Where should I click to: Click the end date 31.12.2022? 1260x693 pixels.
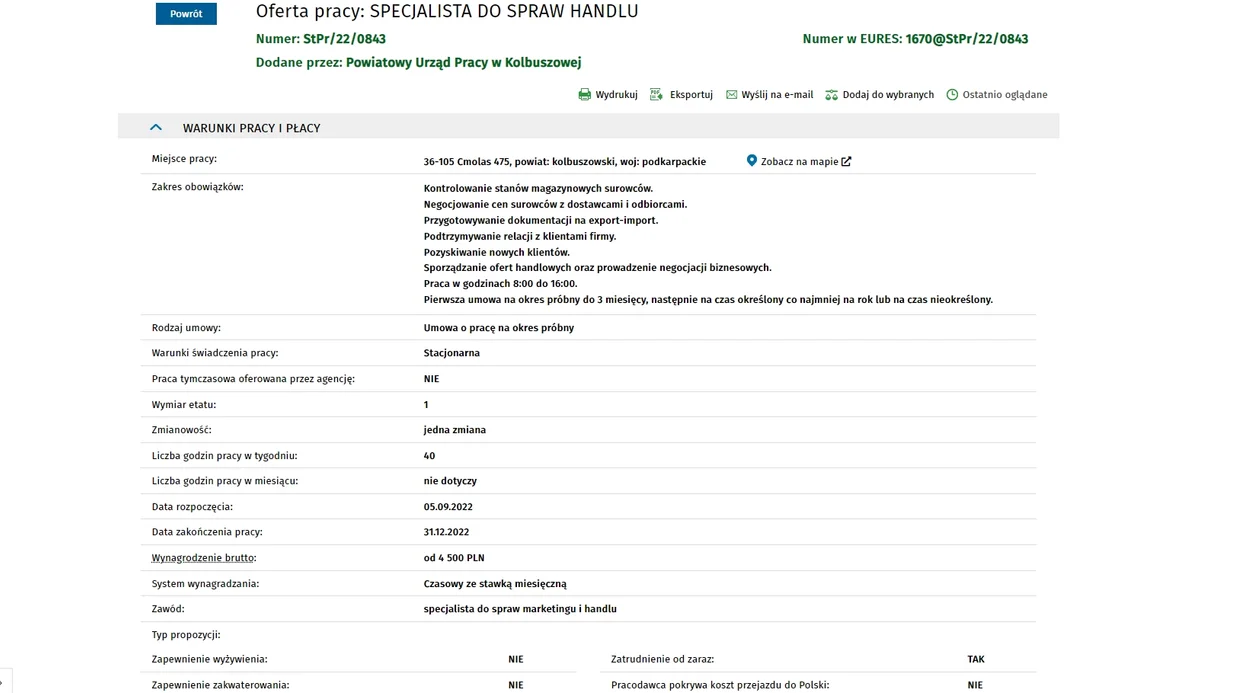[x=446, y=532]
